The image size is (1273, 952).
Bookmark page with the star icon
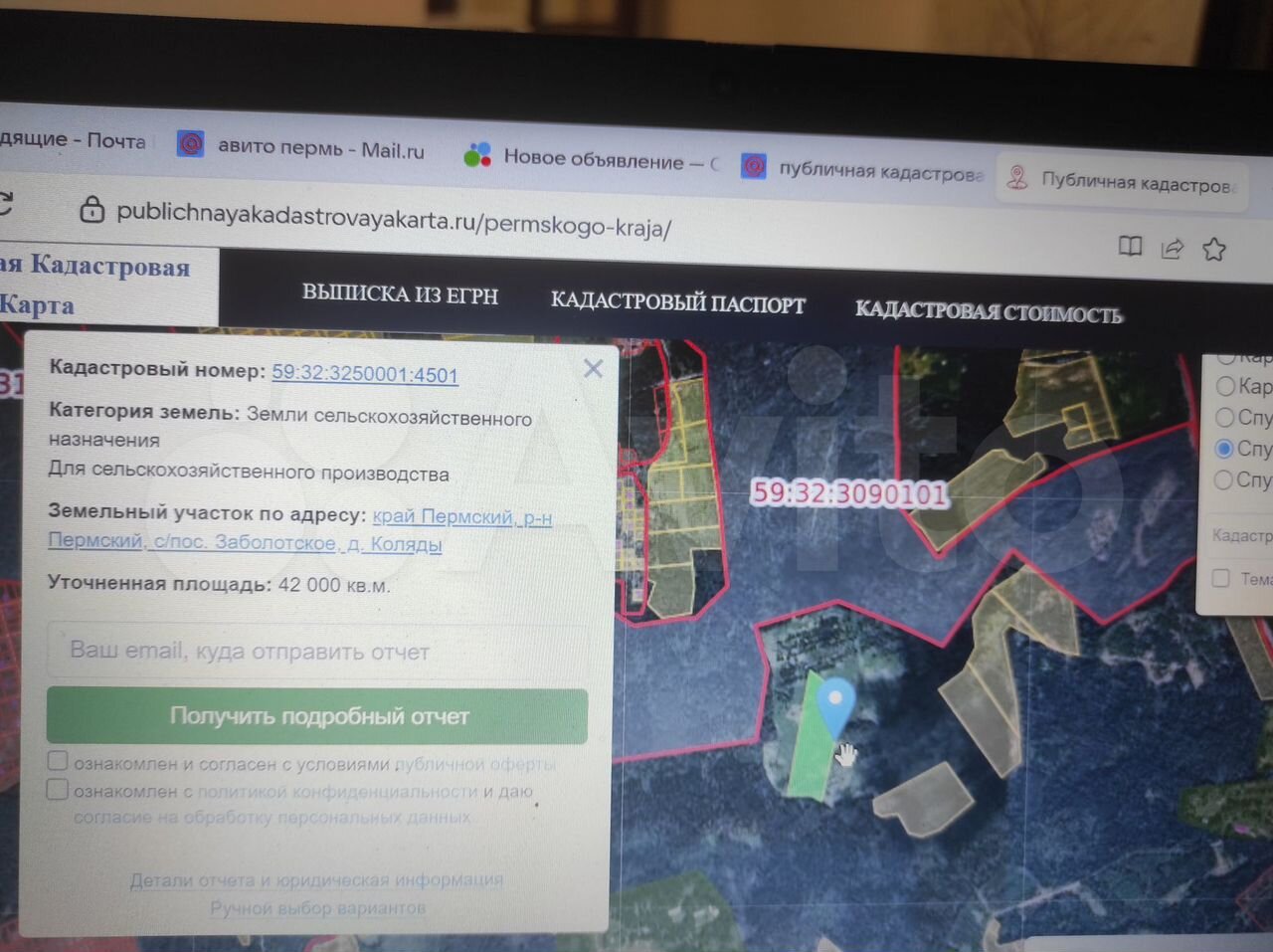[x=1214, y=250]
